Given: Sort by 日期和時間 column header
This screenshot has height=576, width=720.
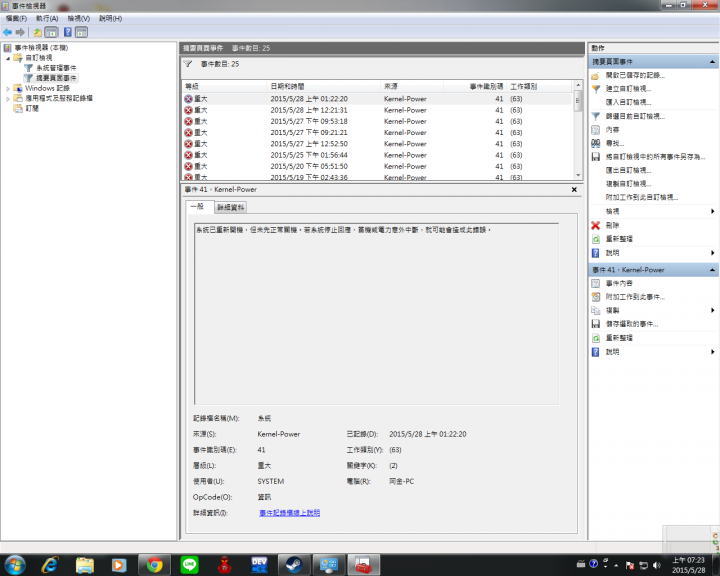Looking at the screenshot, I should tap(323, 86).
